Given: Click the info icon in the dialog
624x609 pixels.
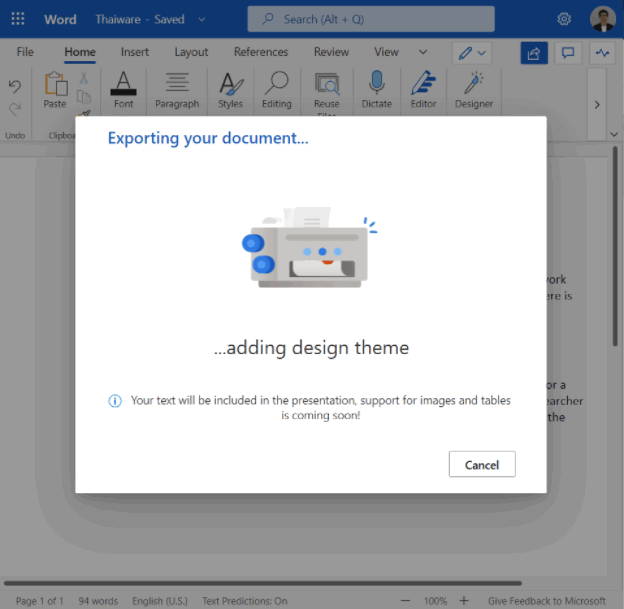Looking at the screenshot, I should 115,400.
